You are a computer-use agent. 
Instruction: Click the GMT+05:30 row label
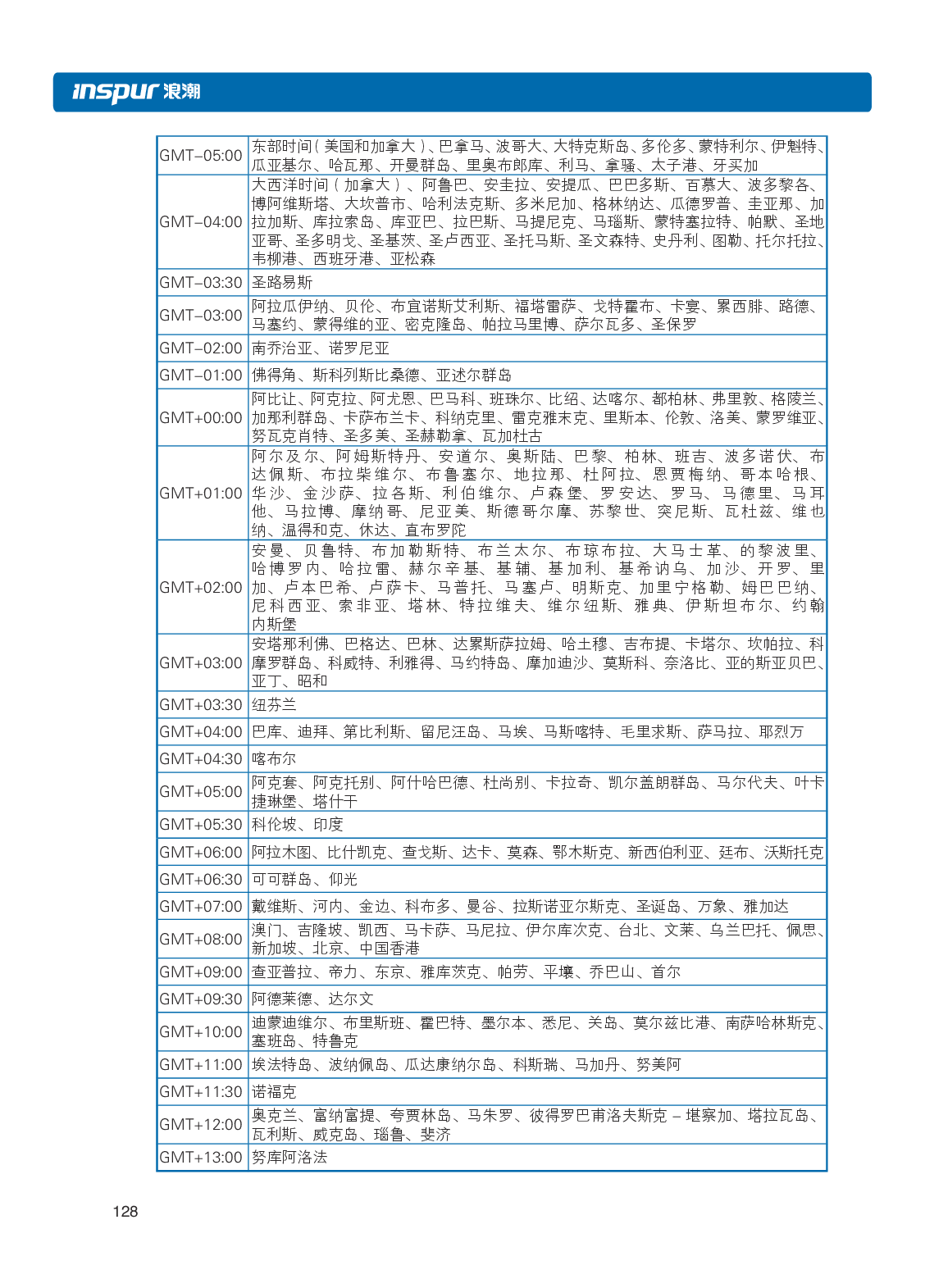click(202, 825)
